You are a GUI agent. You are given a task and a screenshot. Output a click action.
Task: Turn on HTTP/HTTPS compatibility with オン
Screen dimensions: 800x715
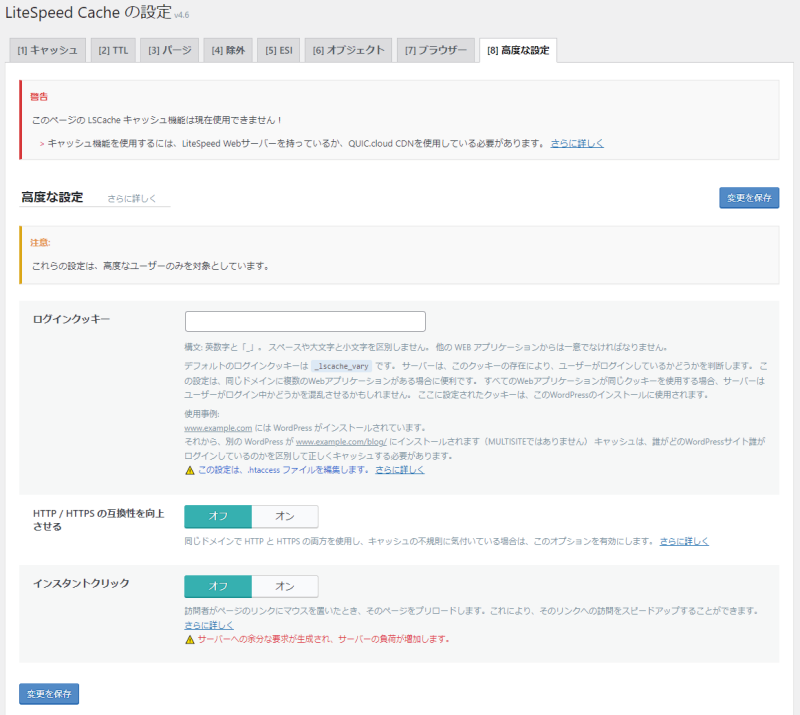285,516
